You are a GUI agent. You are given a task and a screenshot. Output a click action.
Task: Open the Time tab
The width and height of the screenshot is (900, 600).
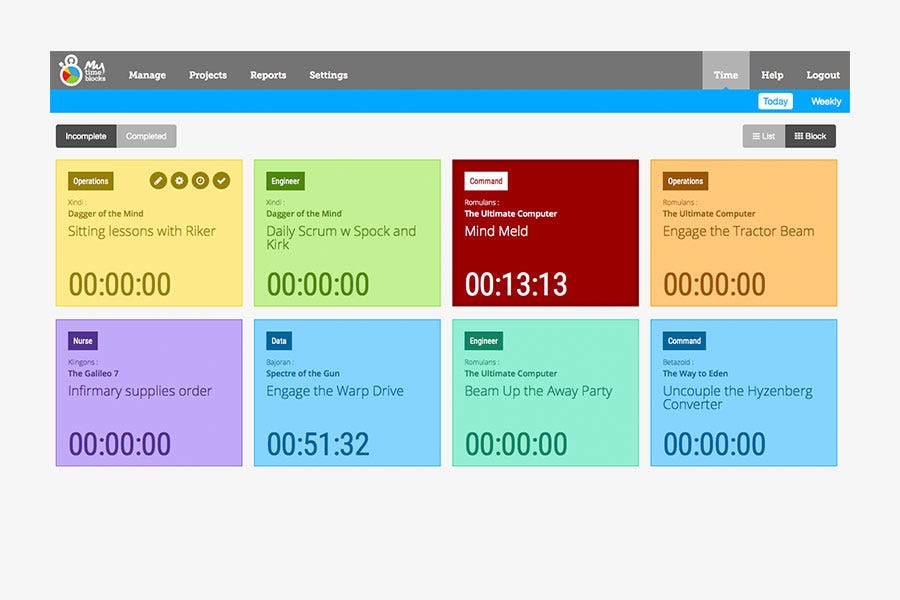click(x=725, y=74)
